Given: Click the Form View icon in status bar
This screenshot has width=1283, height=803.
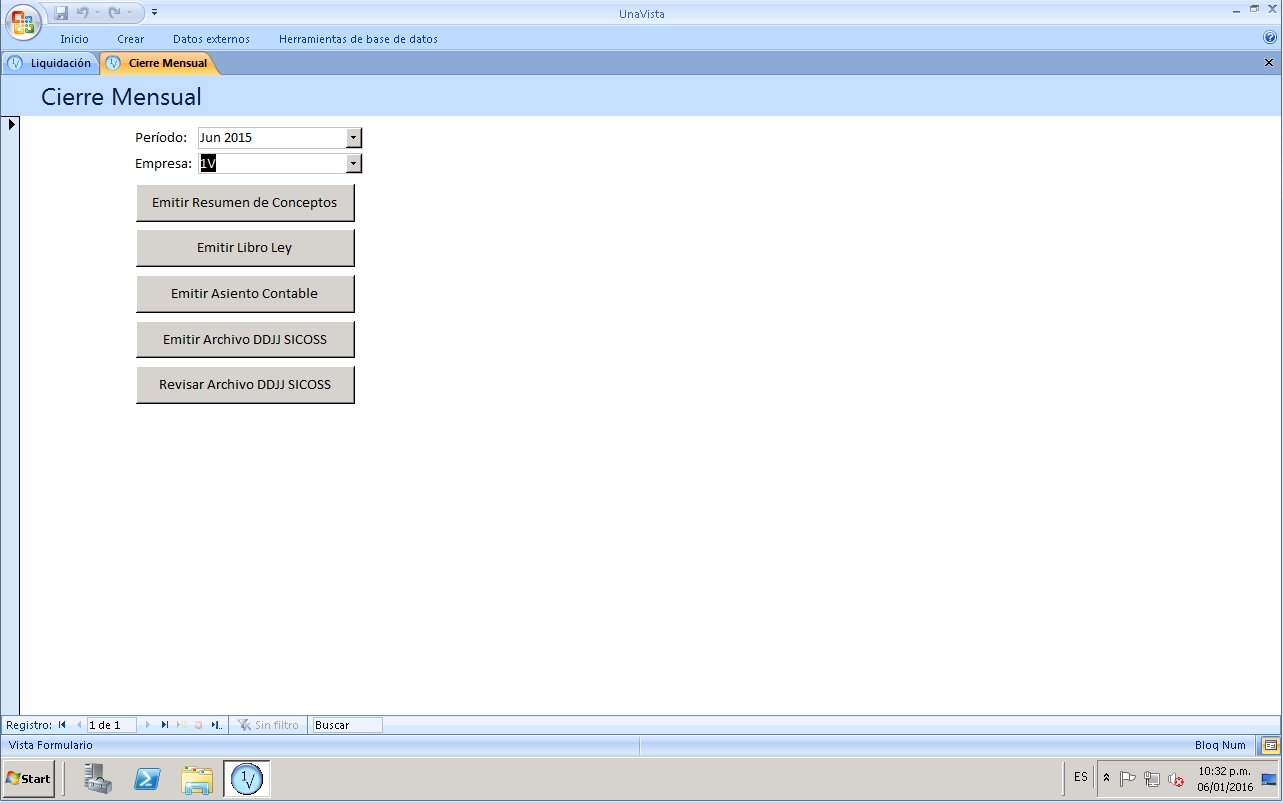Looking at the screenshot, I should click(x=1270, y=745).
